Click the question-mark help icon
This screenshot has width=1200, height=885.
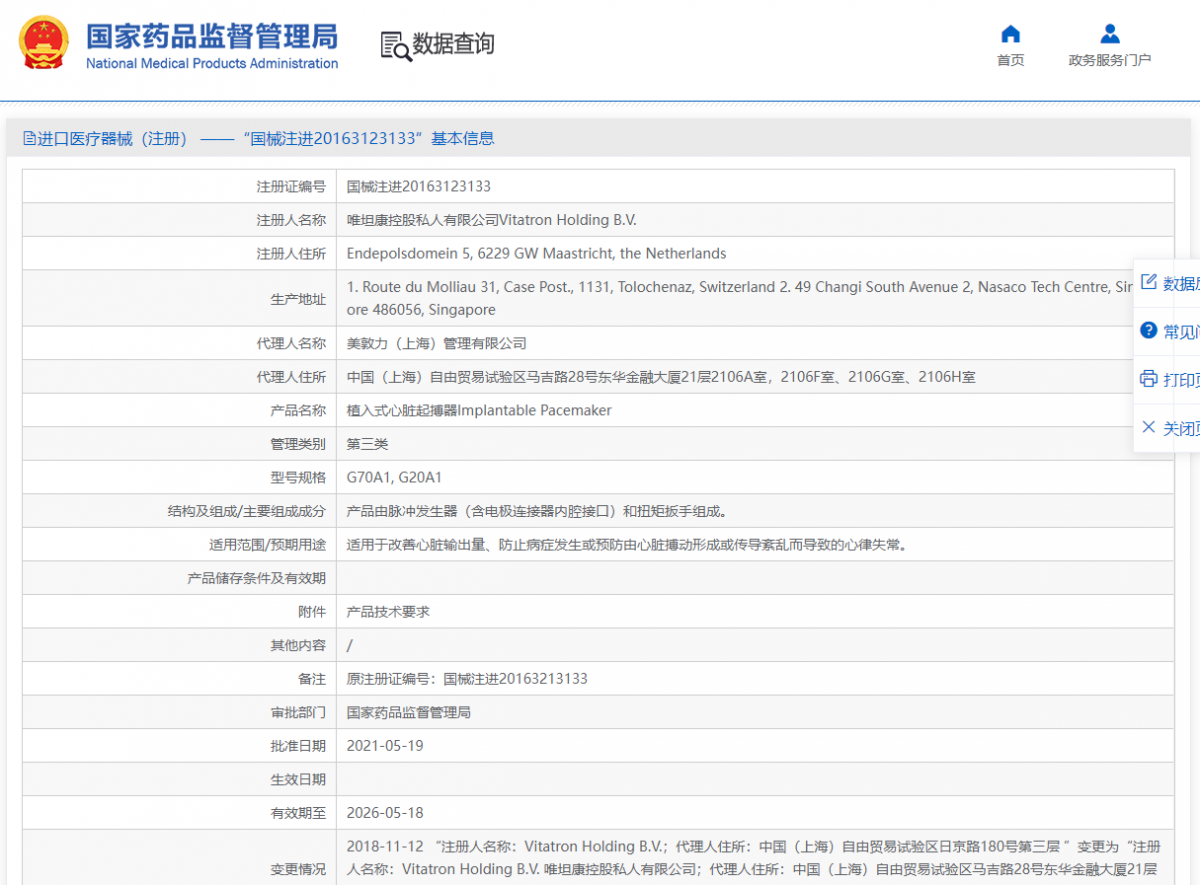click(x=1149, y=330)
